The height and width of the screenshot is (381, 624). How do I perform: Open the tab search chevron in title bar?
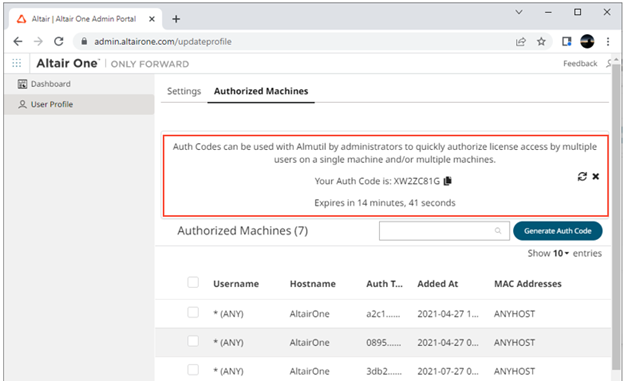(x=519, y=12)
